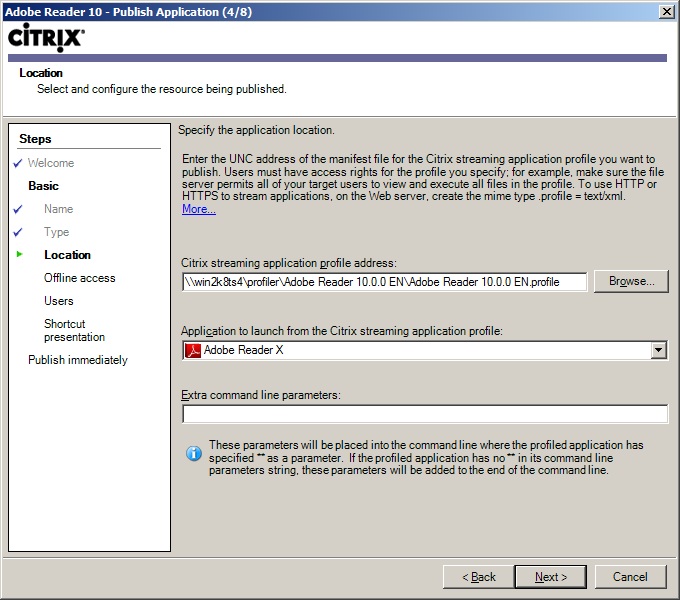The width and height of the screenshot is (680, 600).
Task: Click the dialog title bar text
Action: 128,12
